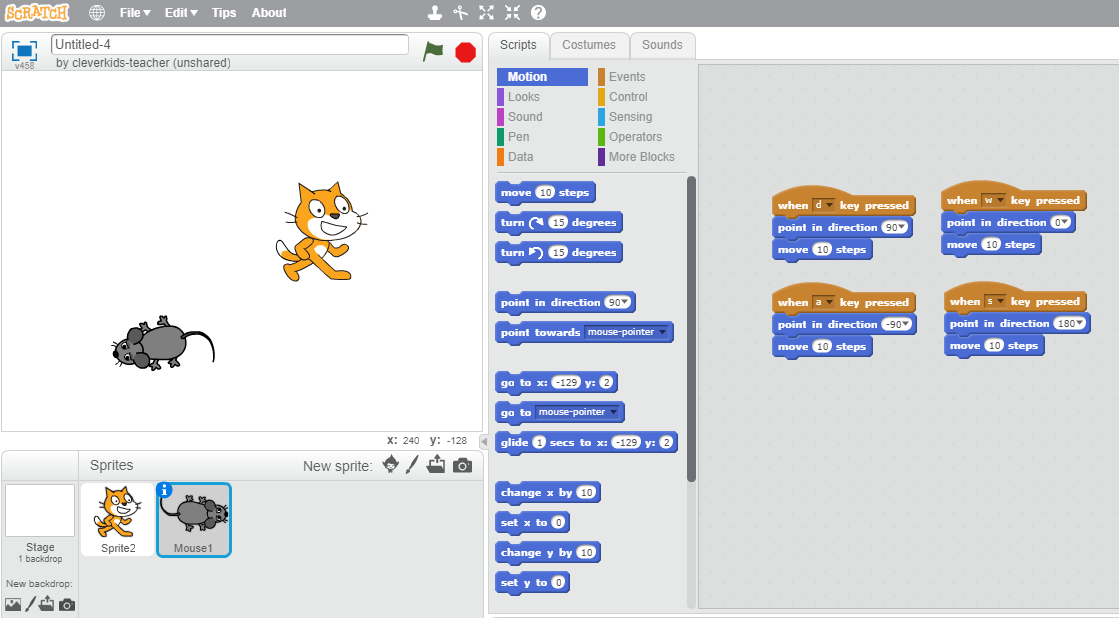Open direction dropdown in palette point block
Viewport: 1119px width, 618px height.
click(626, 303)
